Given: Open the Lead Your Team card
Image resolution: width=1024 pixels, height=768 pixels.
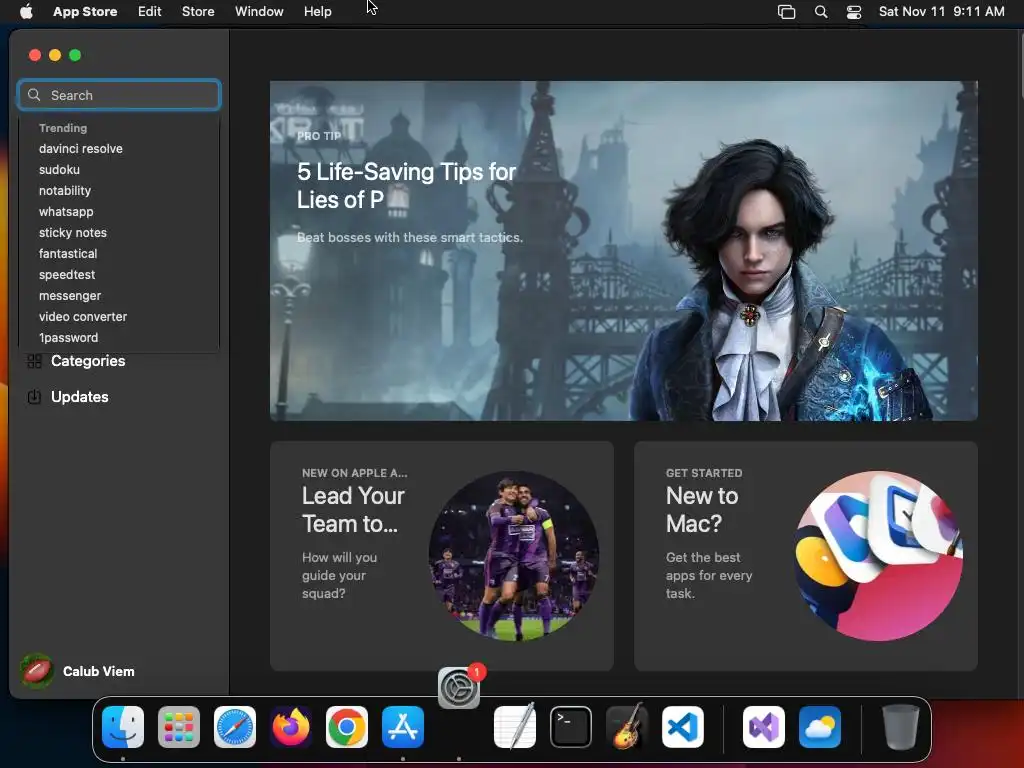Looking at the screenshot, I should (x=441, y=556).
